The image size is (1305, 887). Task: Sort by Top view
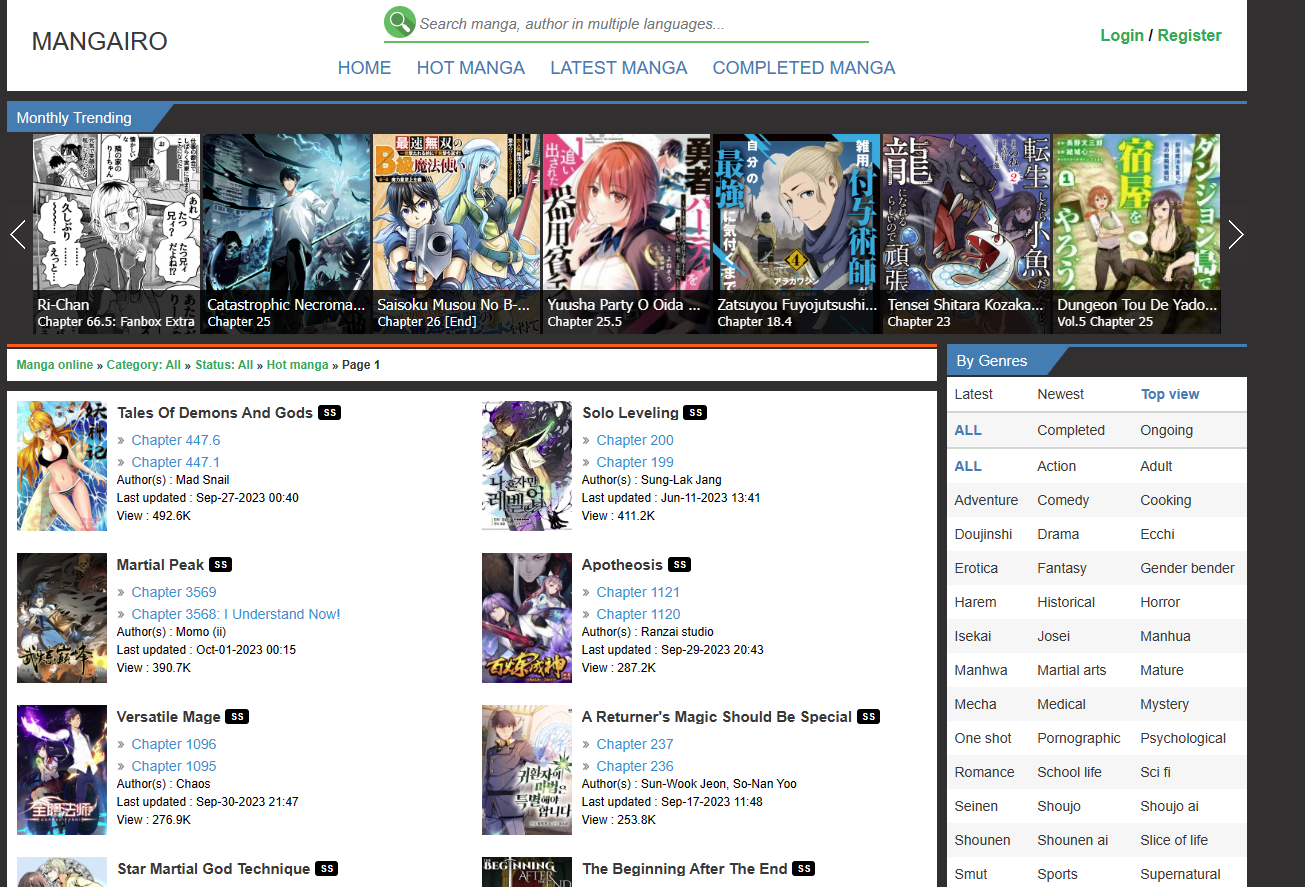1170,394
